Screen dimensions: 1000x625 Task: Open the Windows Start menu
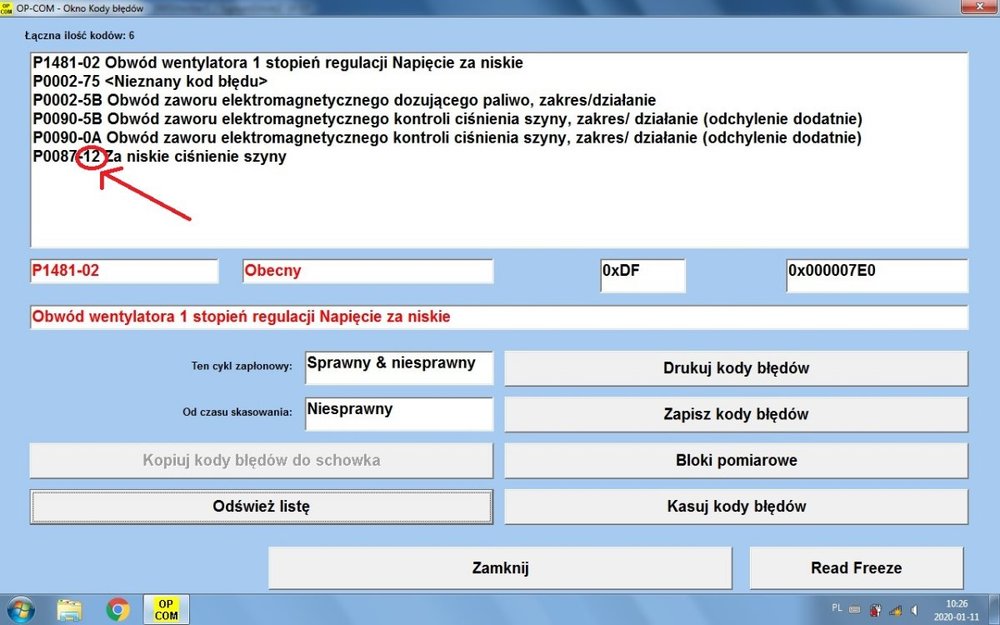[x=20, y=608]
